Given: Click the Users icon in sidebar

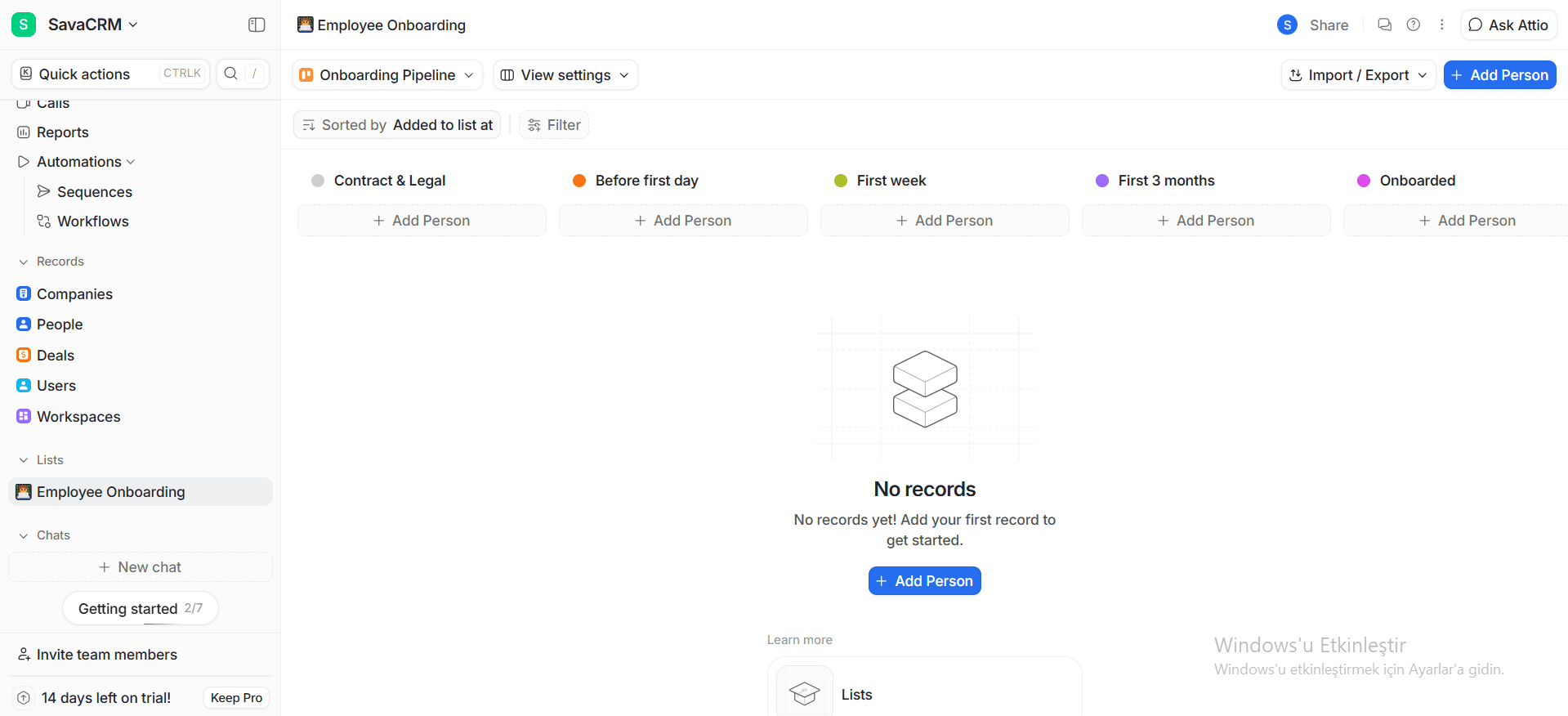Looking at the screenshot, I should (24, 385).
